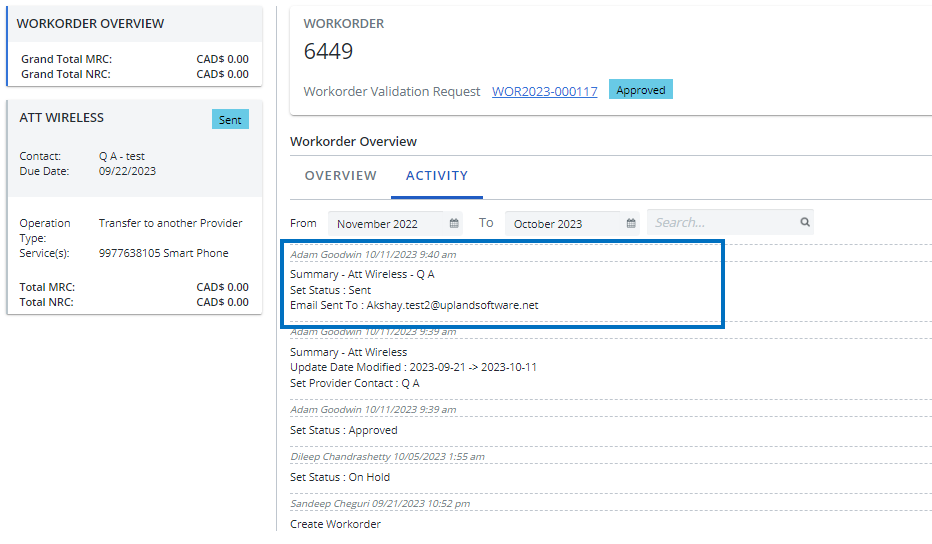
Task: Click the Akshay.test2@uplandsoftware.net email address
Action: pyautogui.click(x=452, y=305)
